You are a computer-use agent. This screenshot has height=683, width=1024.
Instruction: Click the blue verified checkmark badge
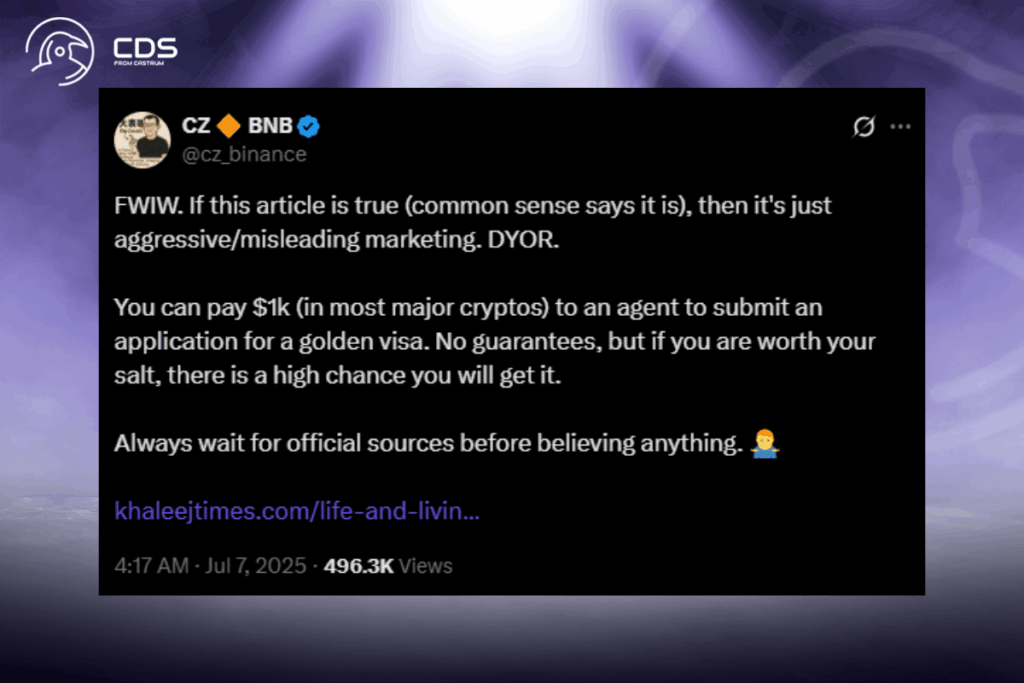coord(309,127)
